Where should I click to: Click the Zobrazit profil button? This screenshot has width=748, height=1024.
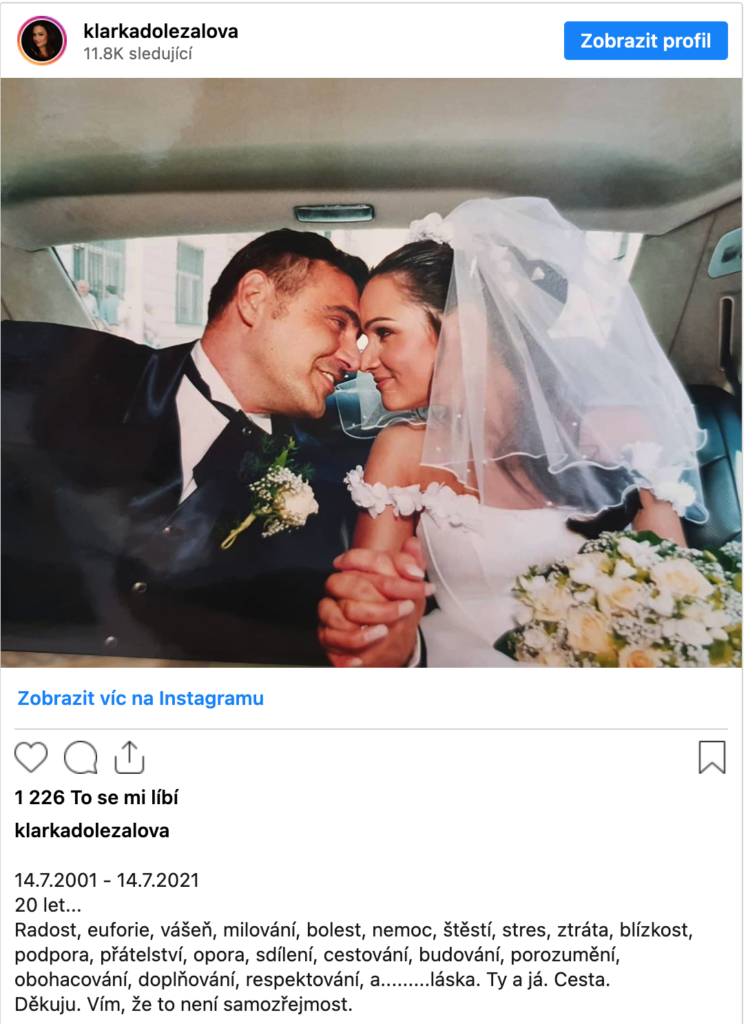645,40
